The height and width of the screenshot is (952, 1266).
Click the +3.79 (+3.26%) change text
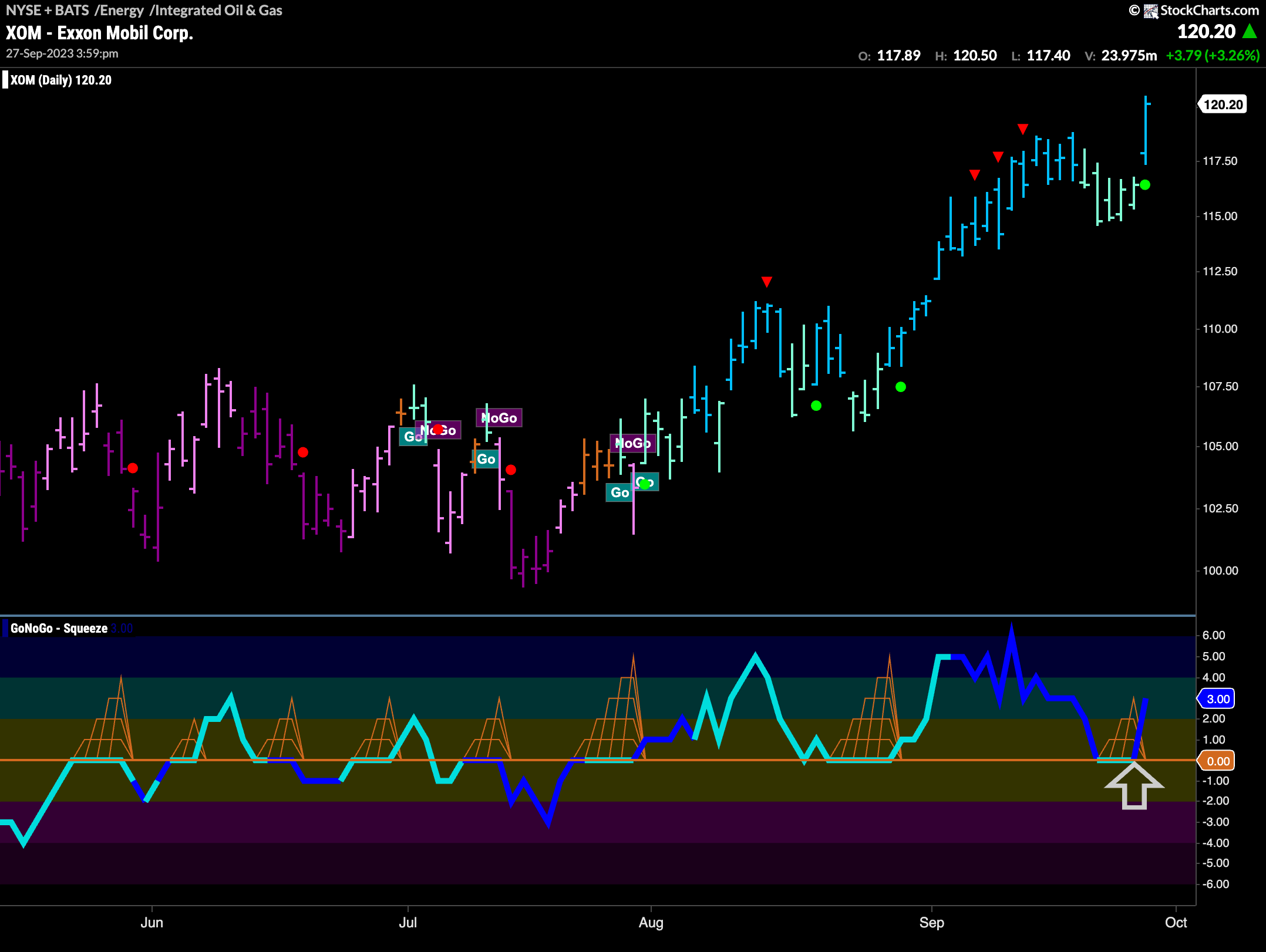[x=1213, y=56]
